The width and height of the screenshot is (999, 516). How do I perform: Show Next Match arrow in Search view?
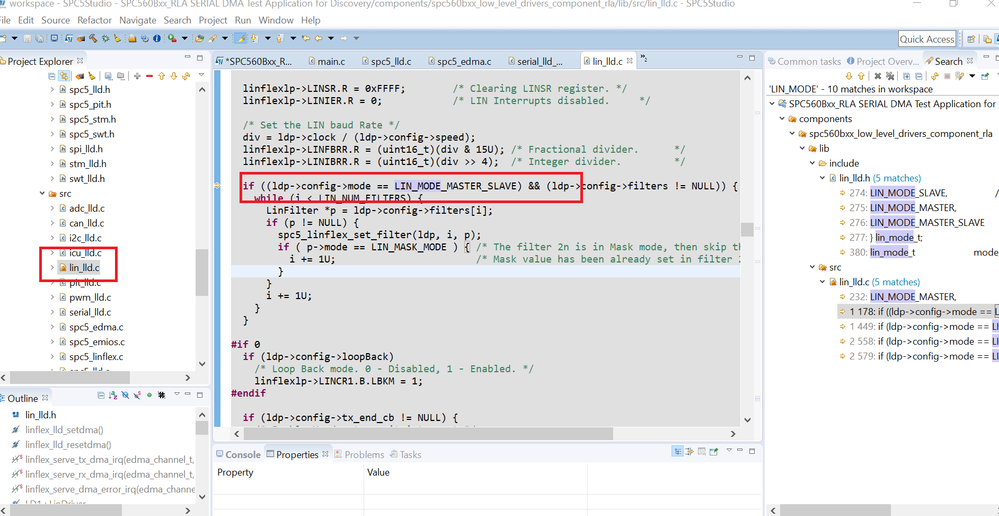[849, 76]
